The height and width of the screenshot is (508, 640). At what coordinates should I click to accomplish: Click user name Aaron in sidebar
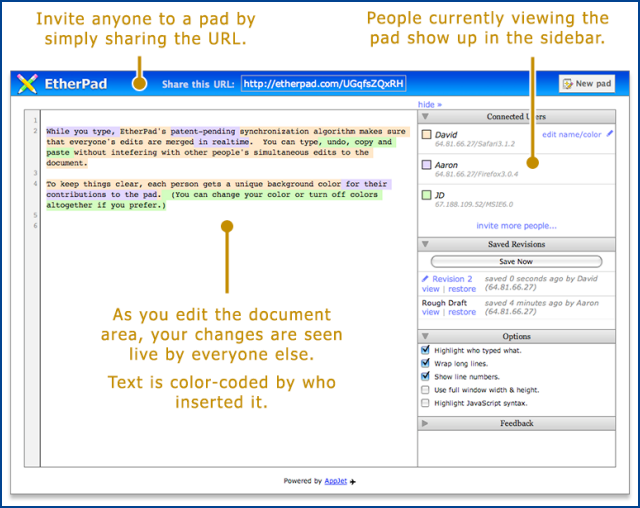(x=446, y=165)
